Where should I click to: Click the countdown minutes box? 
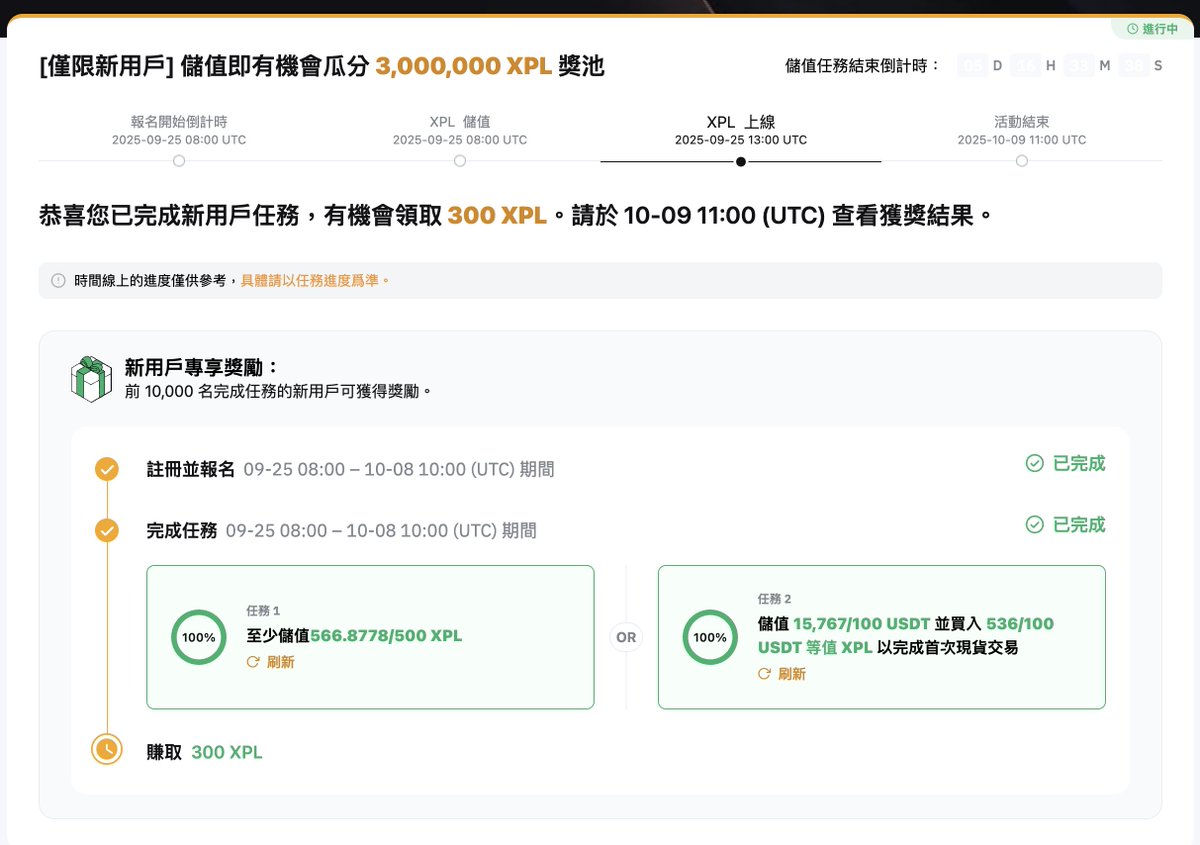pyautogui.click(x=1080, y=66)
